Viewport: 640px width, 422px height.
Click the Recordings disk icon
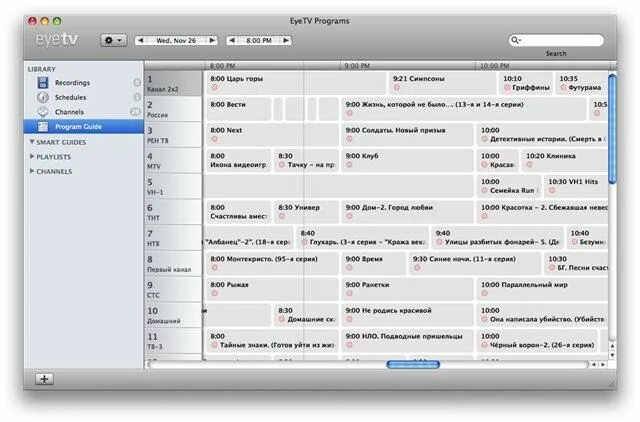click(43, 83)
